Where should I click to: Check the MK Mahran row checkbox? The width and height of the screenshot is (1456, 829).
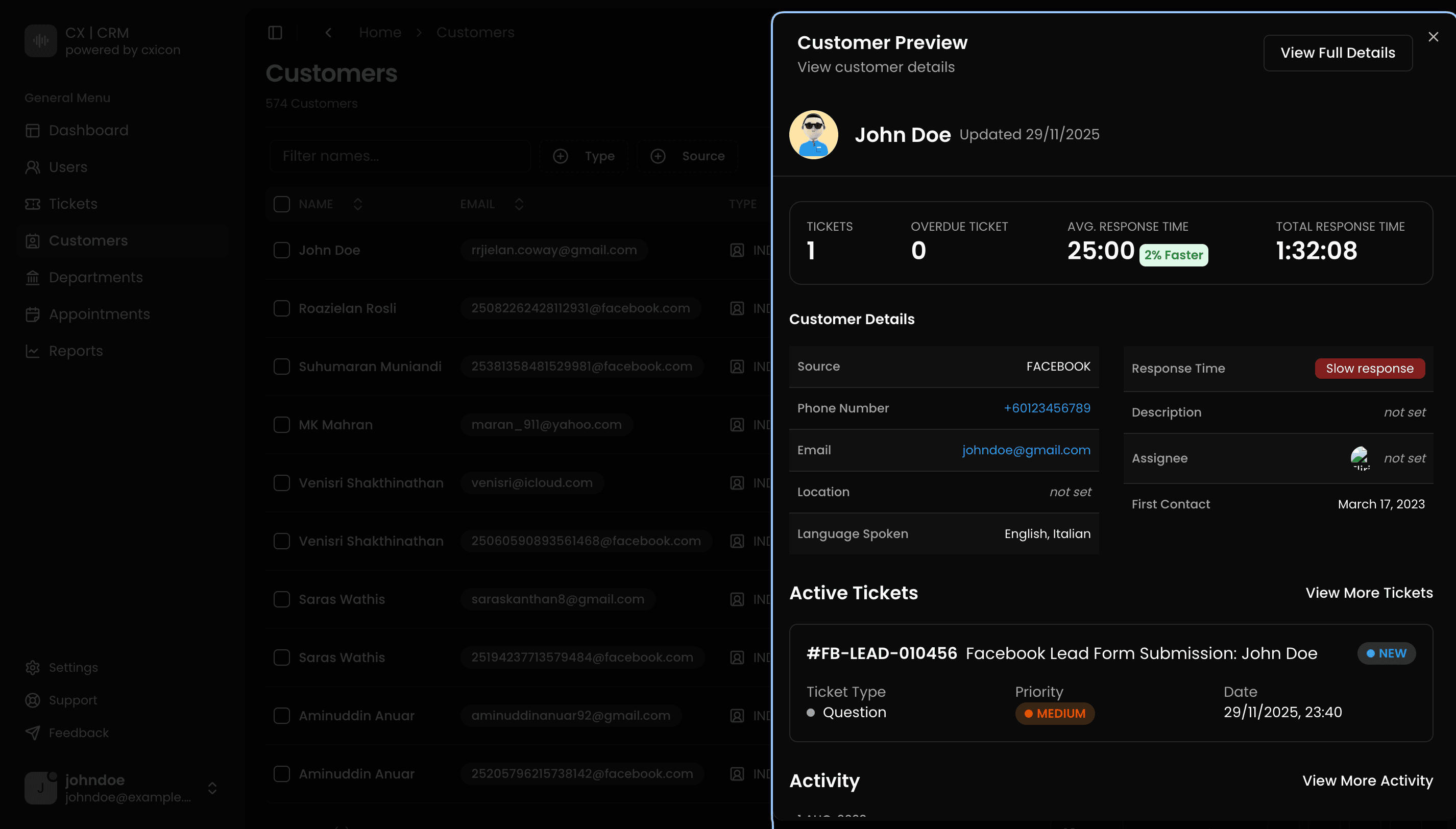(x=281, y=425)
